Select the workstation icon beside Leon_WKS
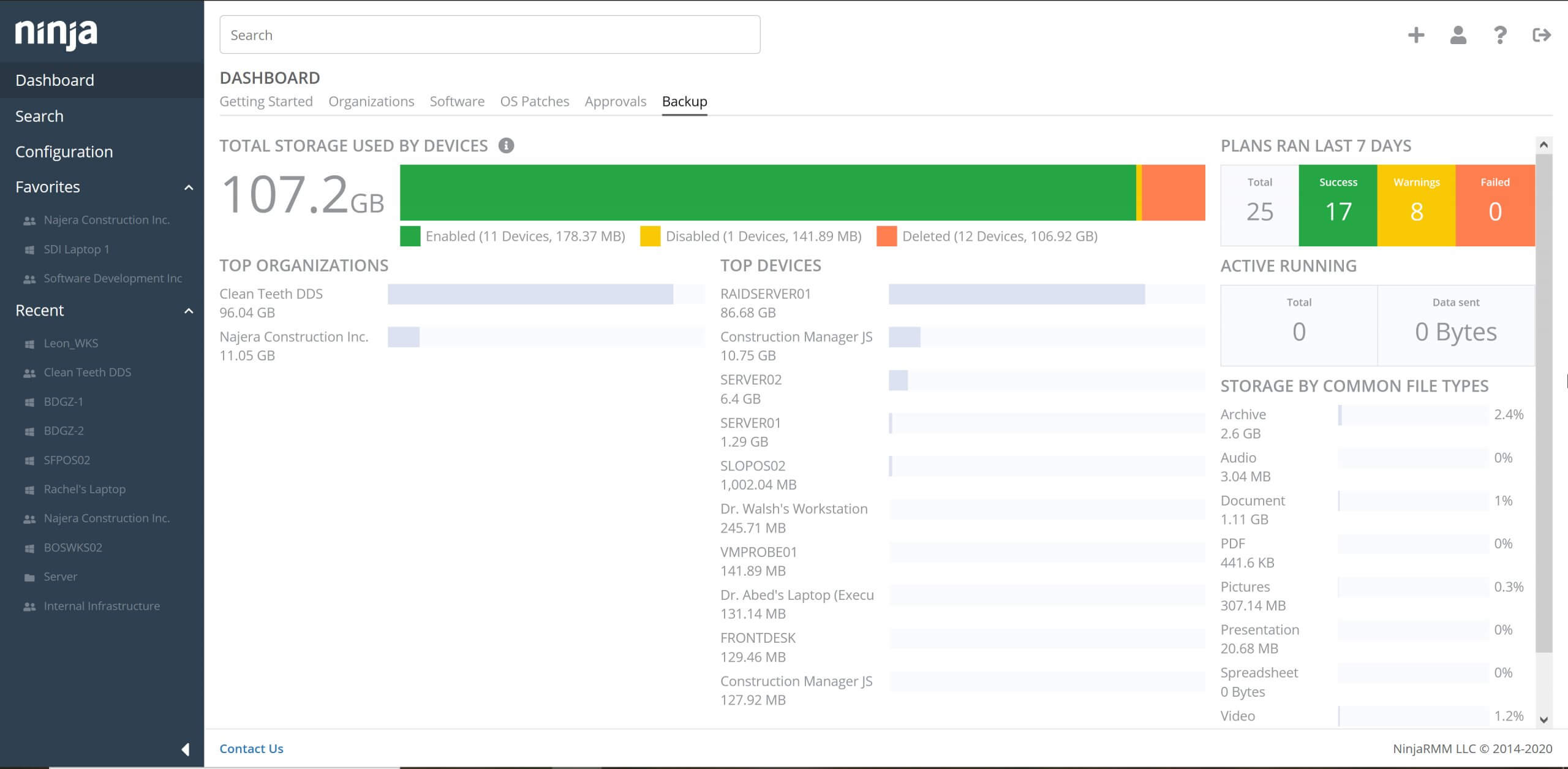1568x769 pixels. 29,343
